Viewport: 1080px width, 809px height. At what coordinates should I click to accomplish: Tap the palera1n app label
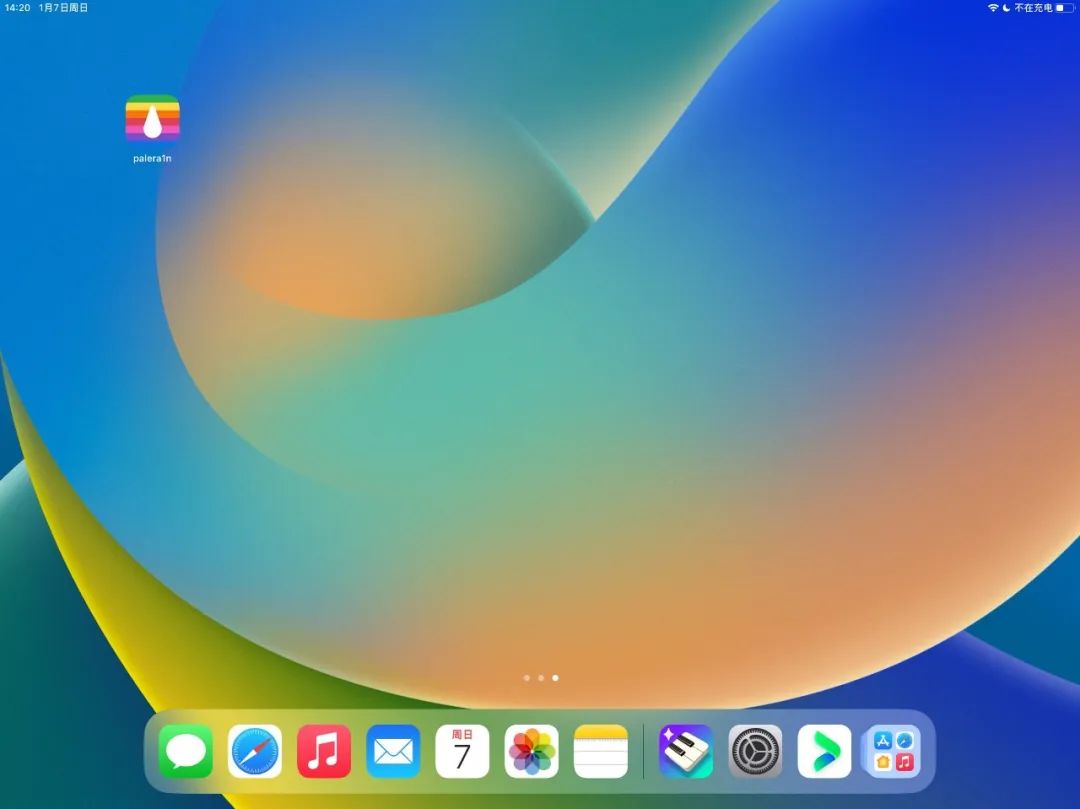(x=152, y=158)
